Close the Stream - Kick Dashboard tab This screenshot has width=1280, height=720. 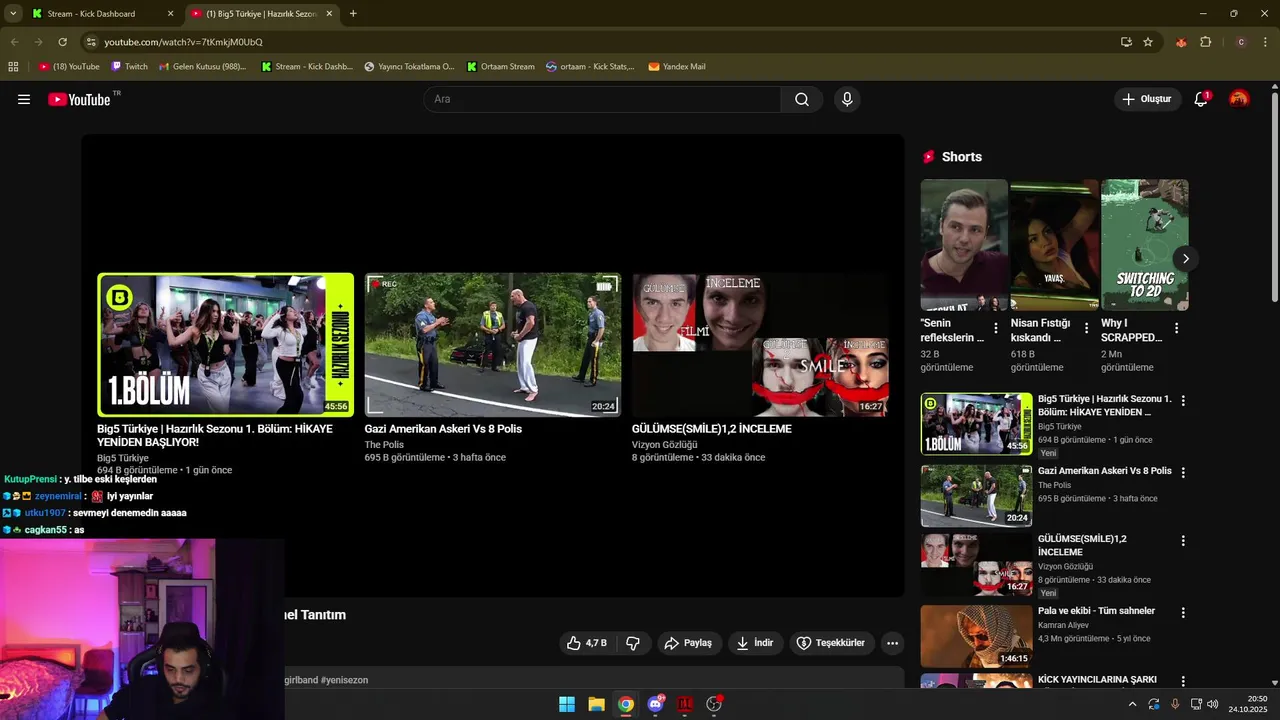(170, 14)
